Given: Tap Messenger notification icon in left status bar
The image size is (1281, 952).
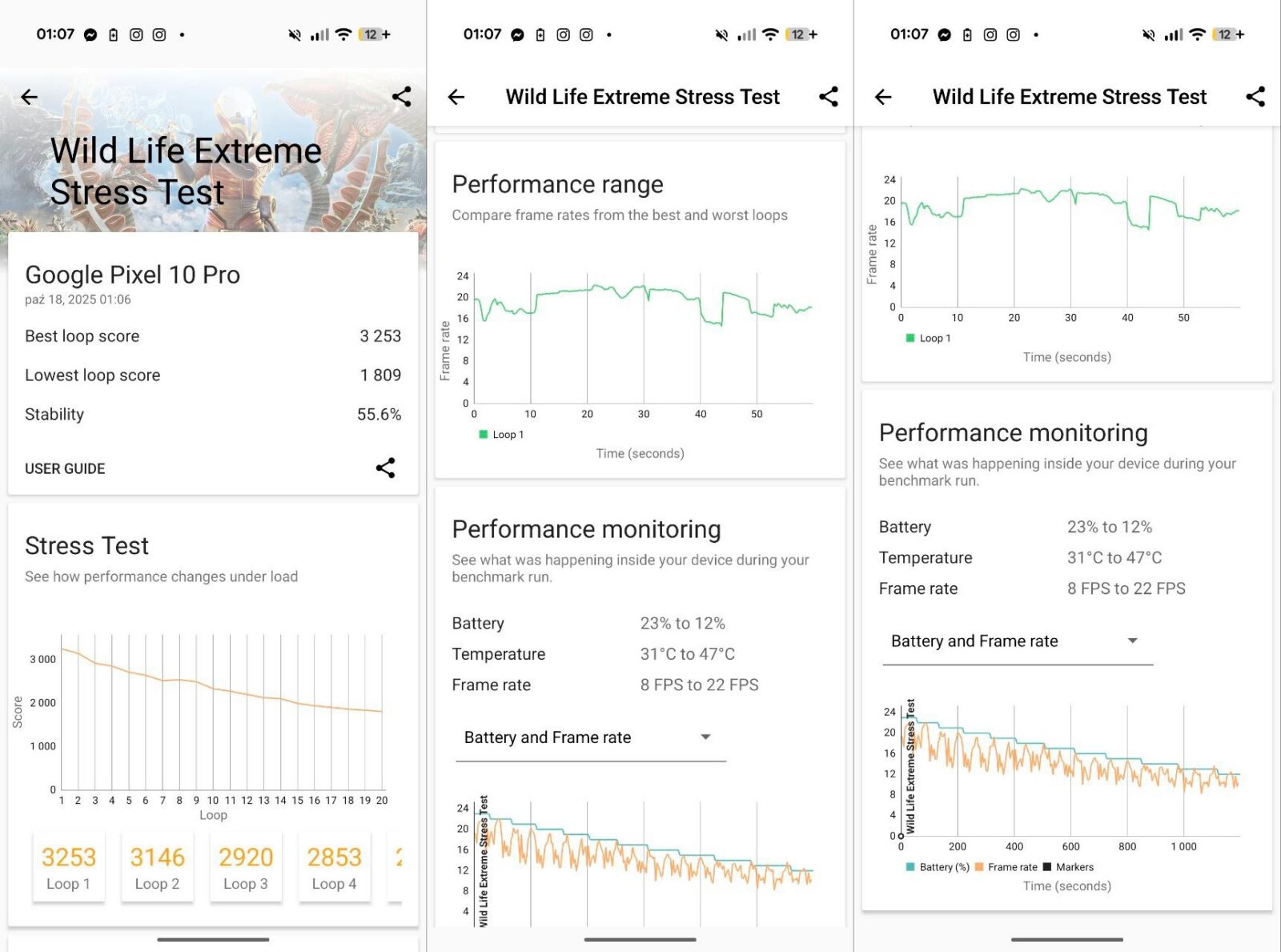Looking at the screenshot, I should tap(90, 35).
